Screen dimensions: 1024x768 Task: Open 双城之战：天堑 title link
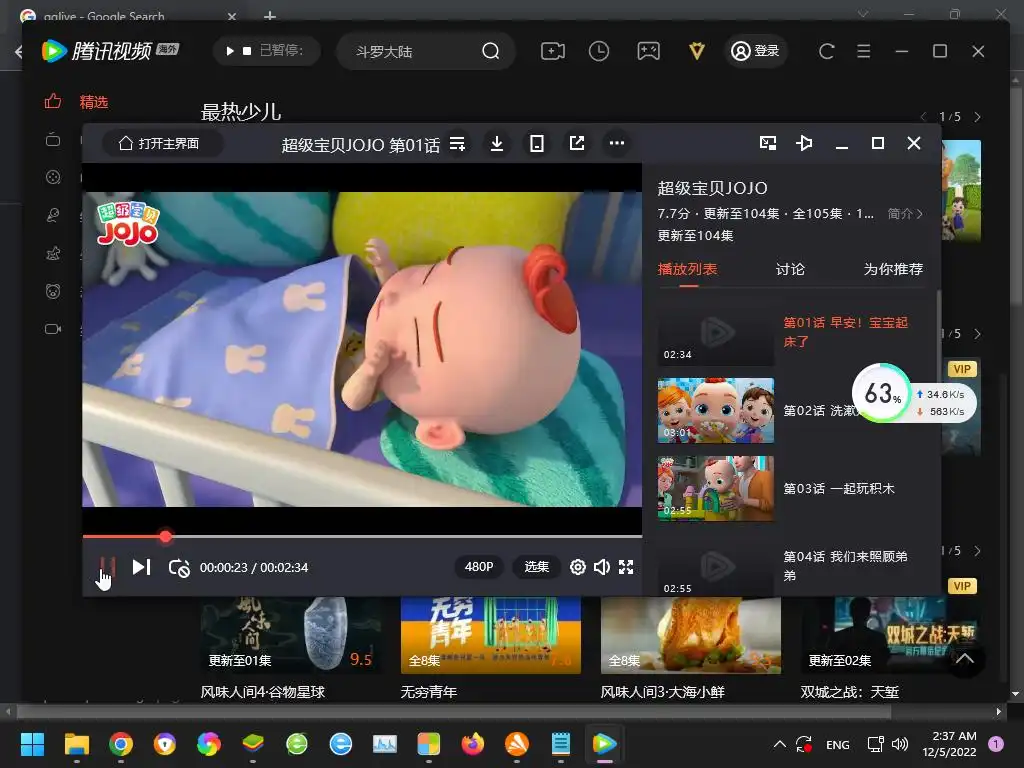pyautogui.click(x=850, y=692)
